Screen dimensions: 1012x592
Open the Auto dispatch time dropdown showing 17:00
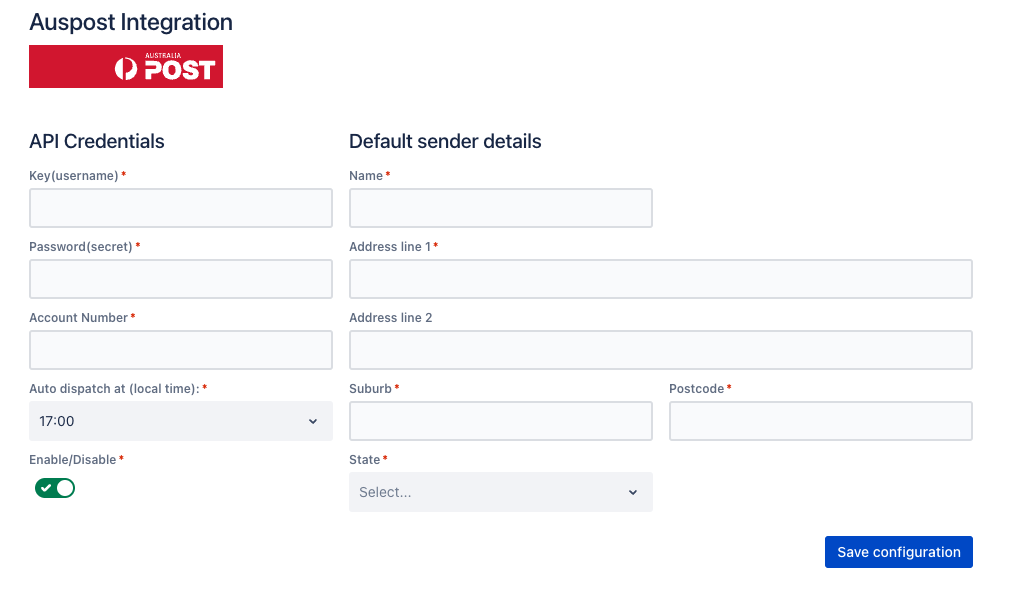[181, 421]
